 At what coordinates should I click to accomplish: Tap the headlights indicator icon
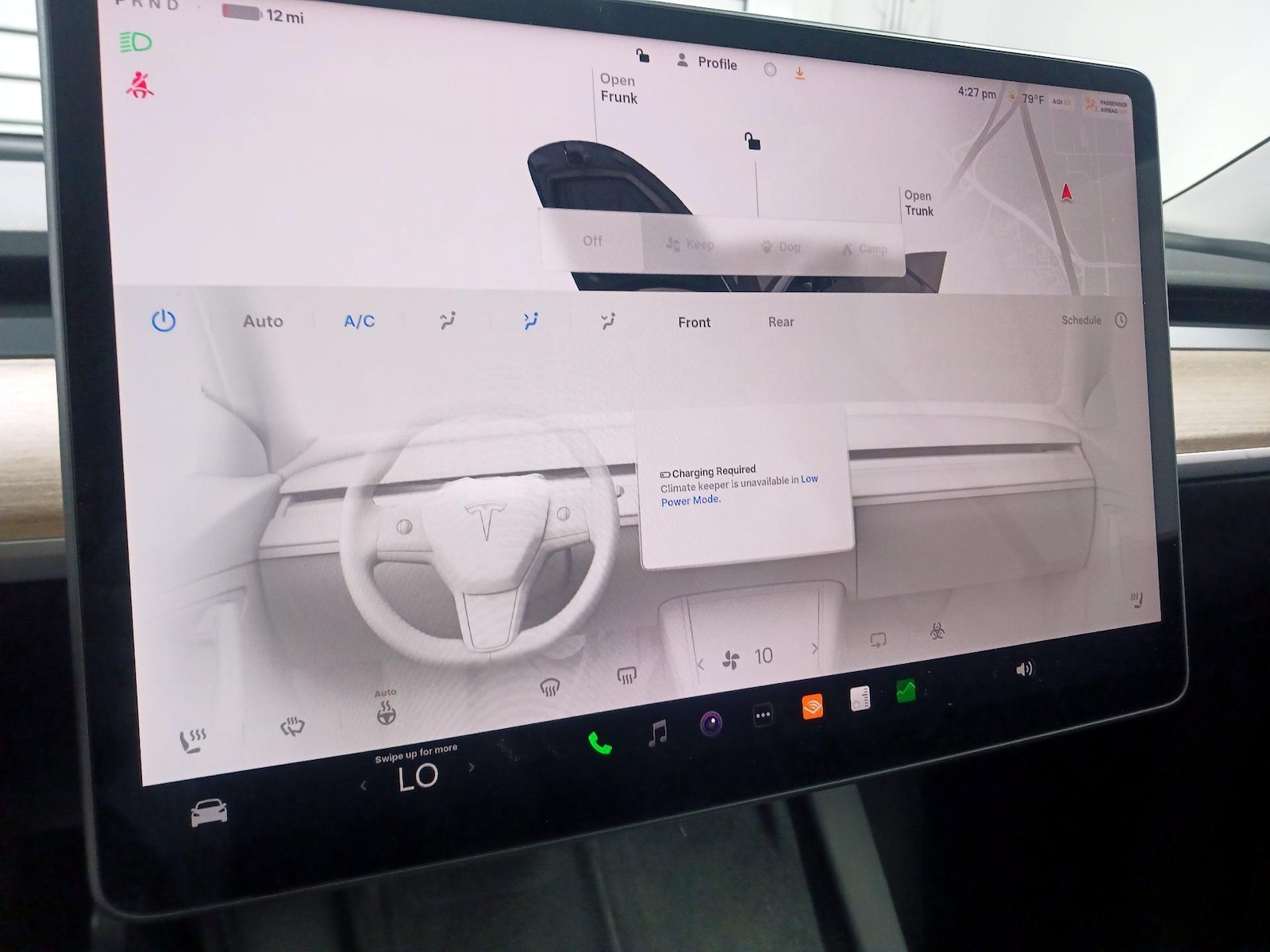tap(136, 42)
